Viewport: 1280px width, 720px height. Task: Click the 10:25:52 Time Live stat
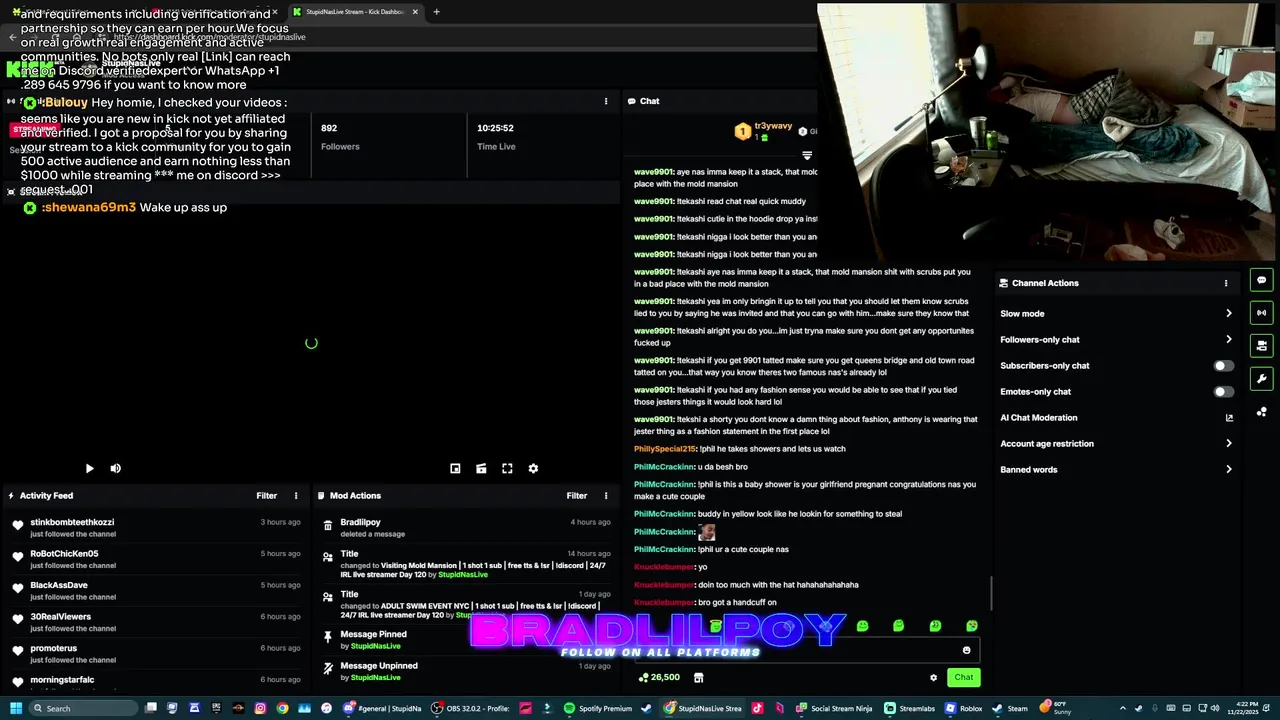[496, 137]
